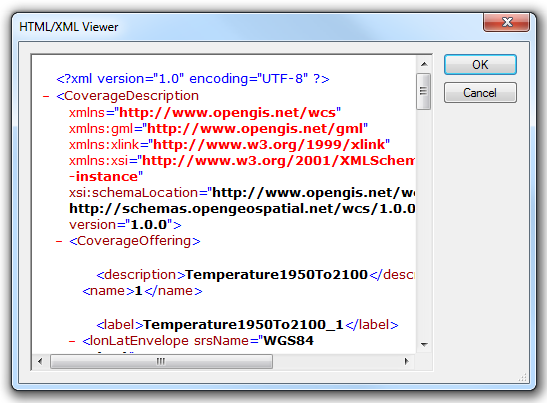Click the description Temperature1950To2100 element
547x403 pixels.
coord(255,275)
